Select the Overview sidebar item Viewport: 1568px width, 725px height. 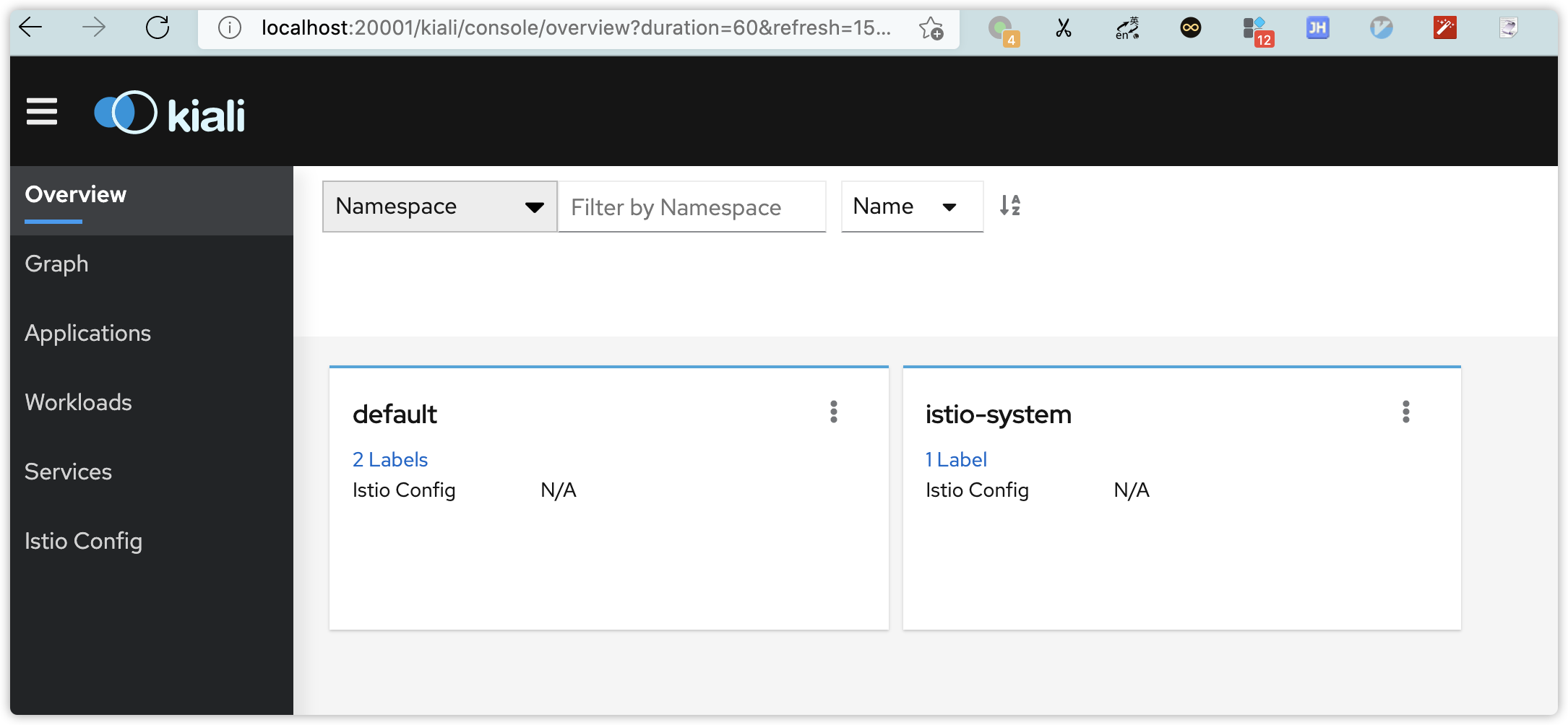(152, 201)
